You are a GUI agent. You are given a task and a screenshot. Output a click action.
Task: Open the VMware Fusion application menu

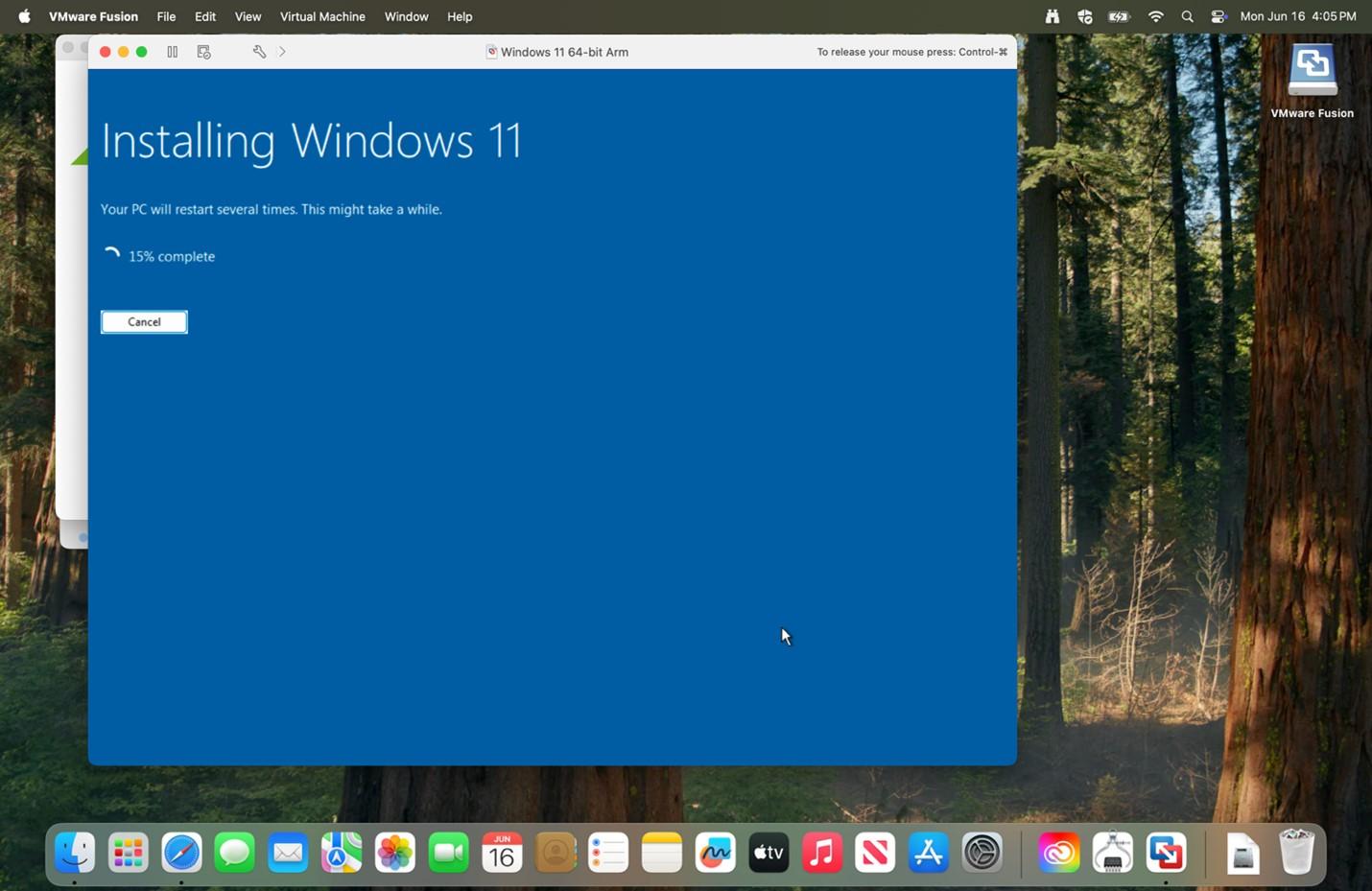click(x=93, y=16)
